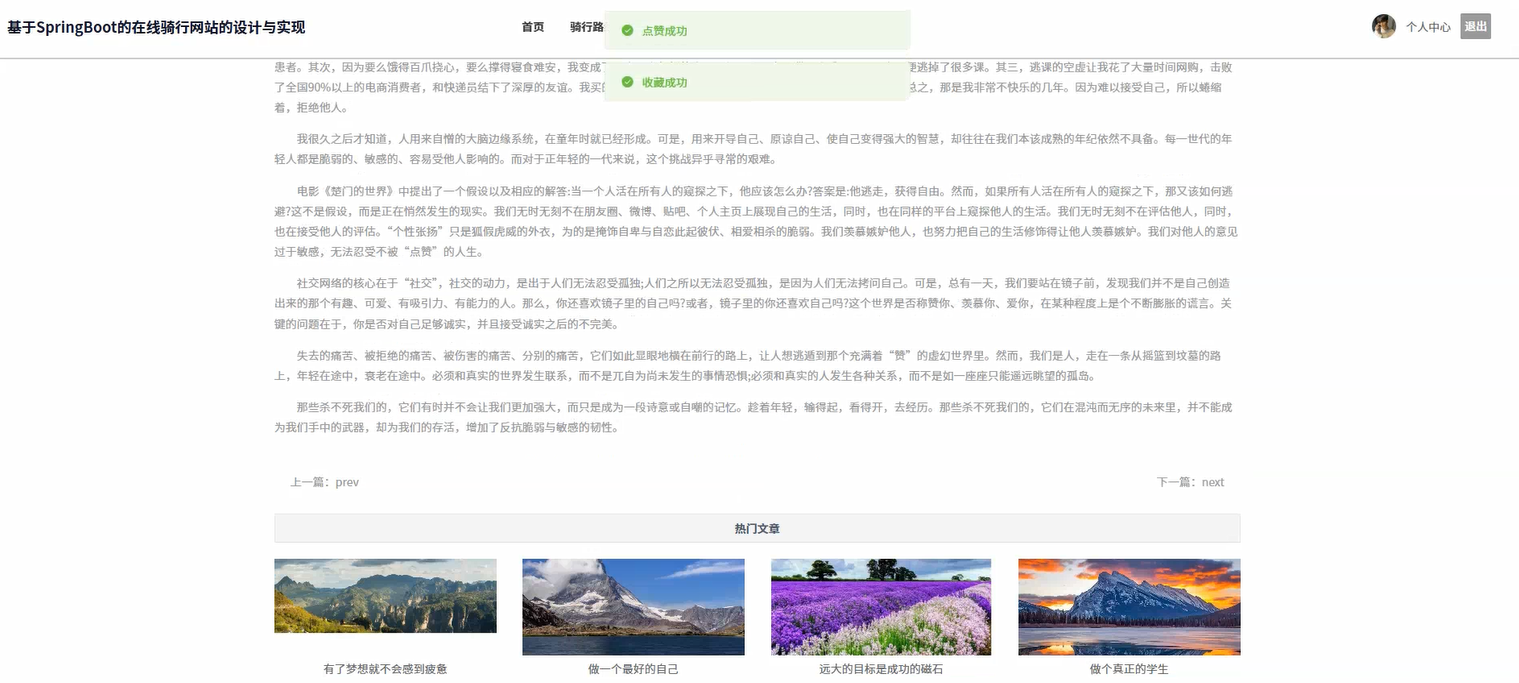Open the green canyon mountains thumbnail
Viewport: 1519px width, 683px height.
385,596
